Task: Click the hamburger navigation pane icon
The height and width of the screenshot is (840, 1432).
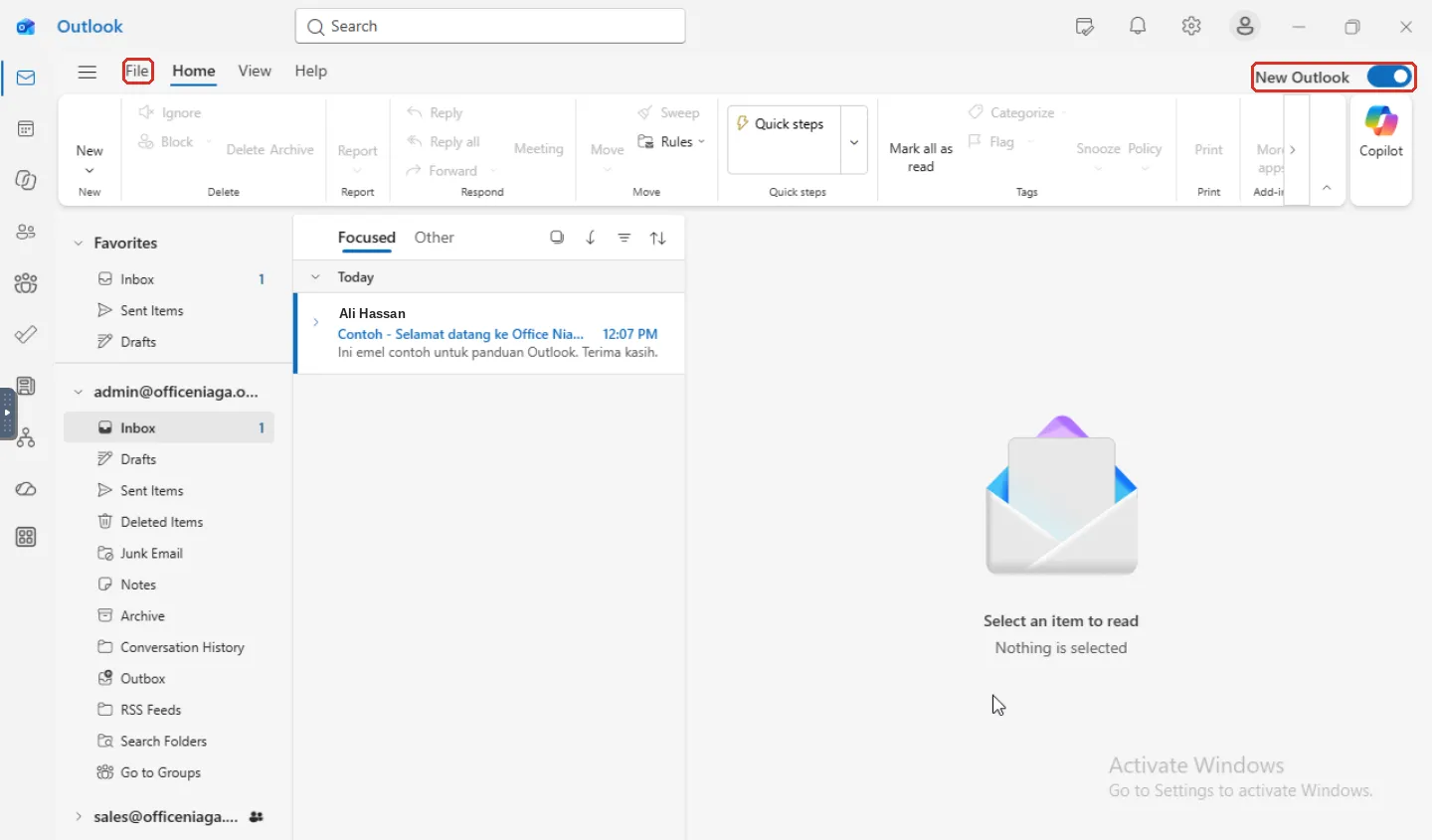Action: 88,72
